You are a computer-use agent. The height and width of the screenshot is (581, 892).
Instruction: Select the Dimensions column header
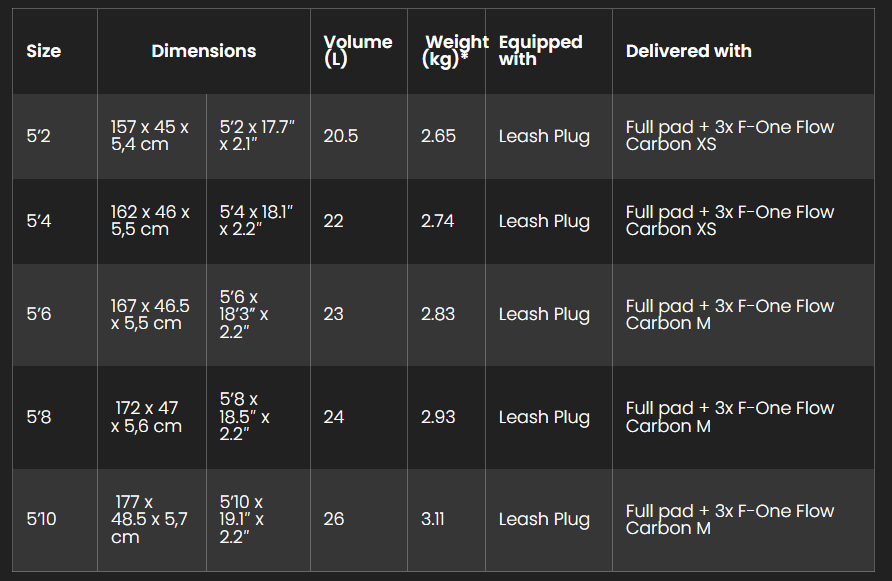pos(204,51)
